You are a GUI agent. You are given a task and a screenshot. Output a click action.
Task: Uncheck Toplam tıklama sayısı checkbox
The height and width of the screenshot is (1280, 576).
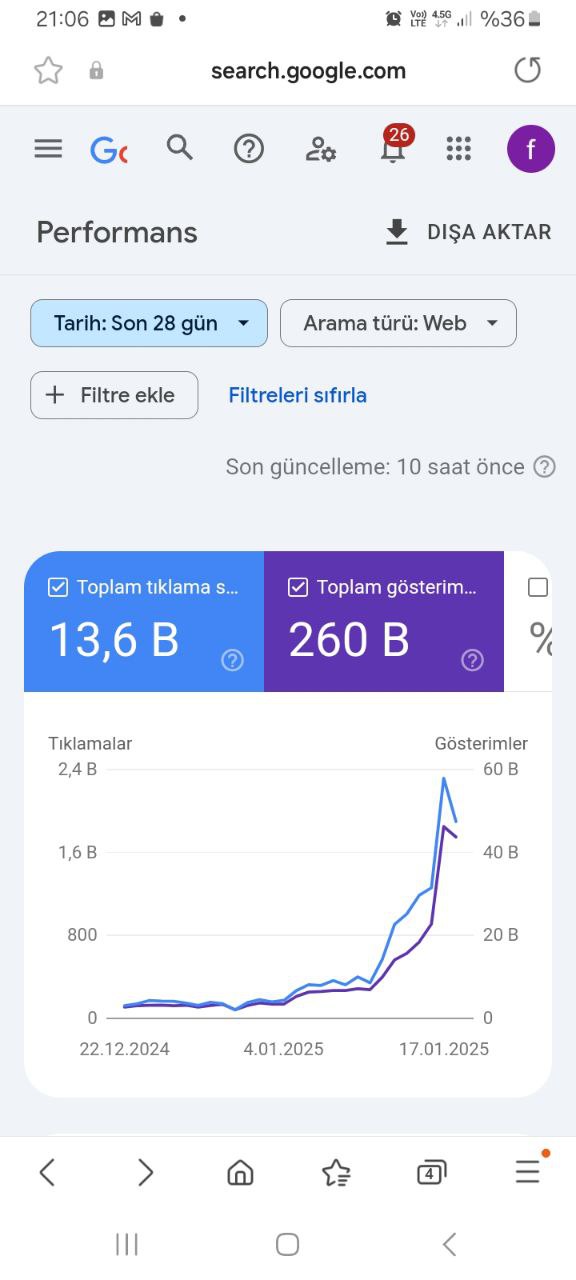pyautogui.click(x=58, y=587)
